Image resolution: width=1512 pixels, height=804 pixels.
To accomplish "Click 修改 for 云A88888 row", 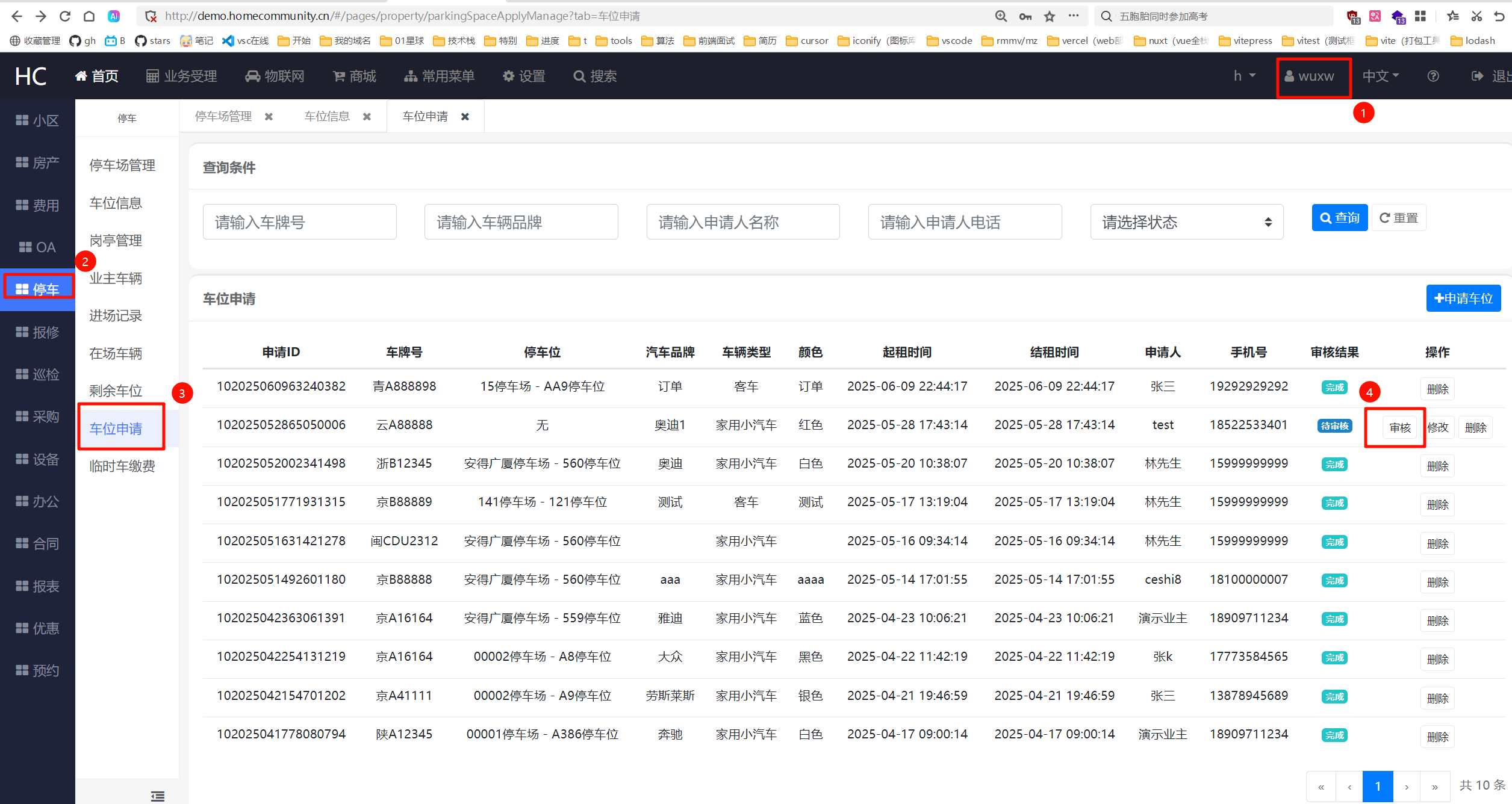I will (1438, 427).
